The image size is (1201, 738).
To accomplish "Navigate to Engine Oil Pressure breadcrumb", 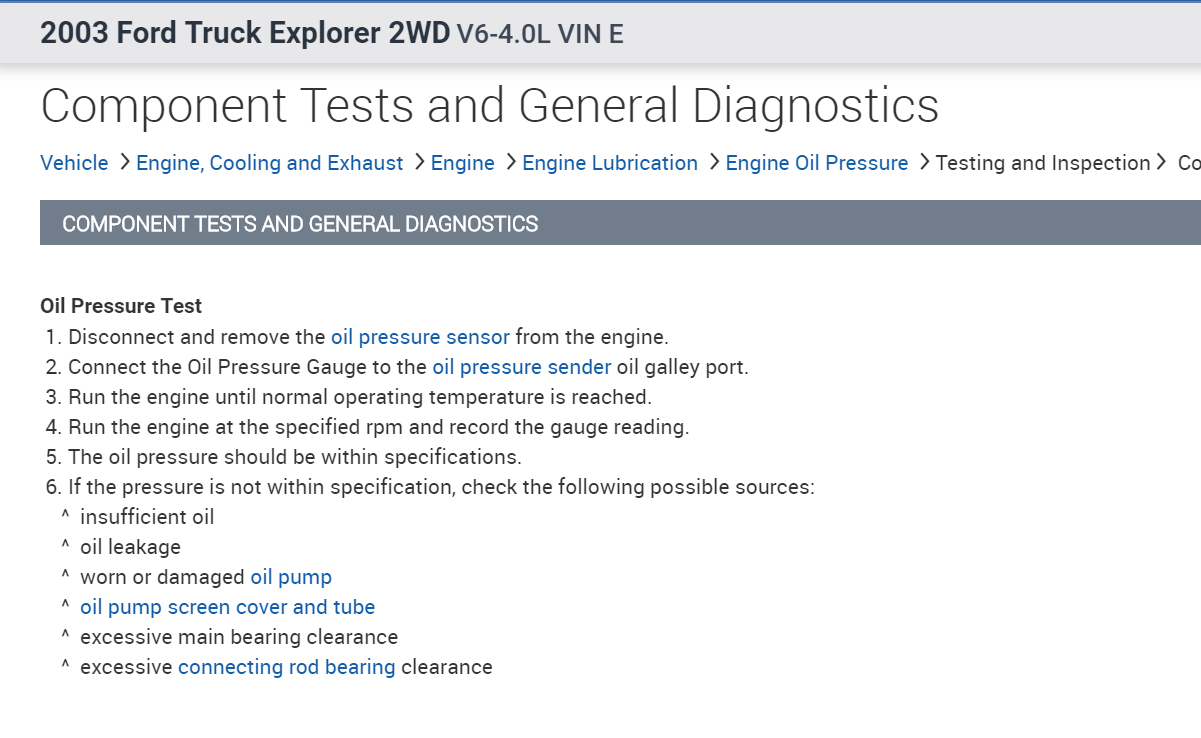I will 817,163.
